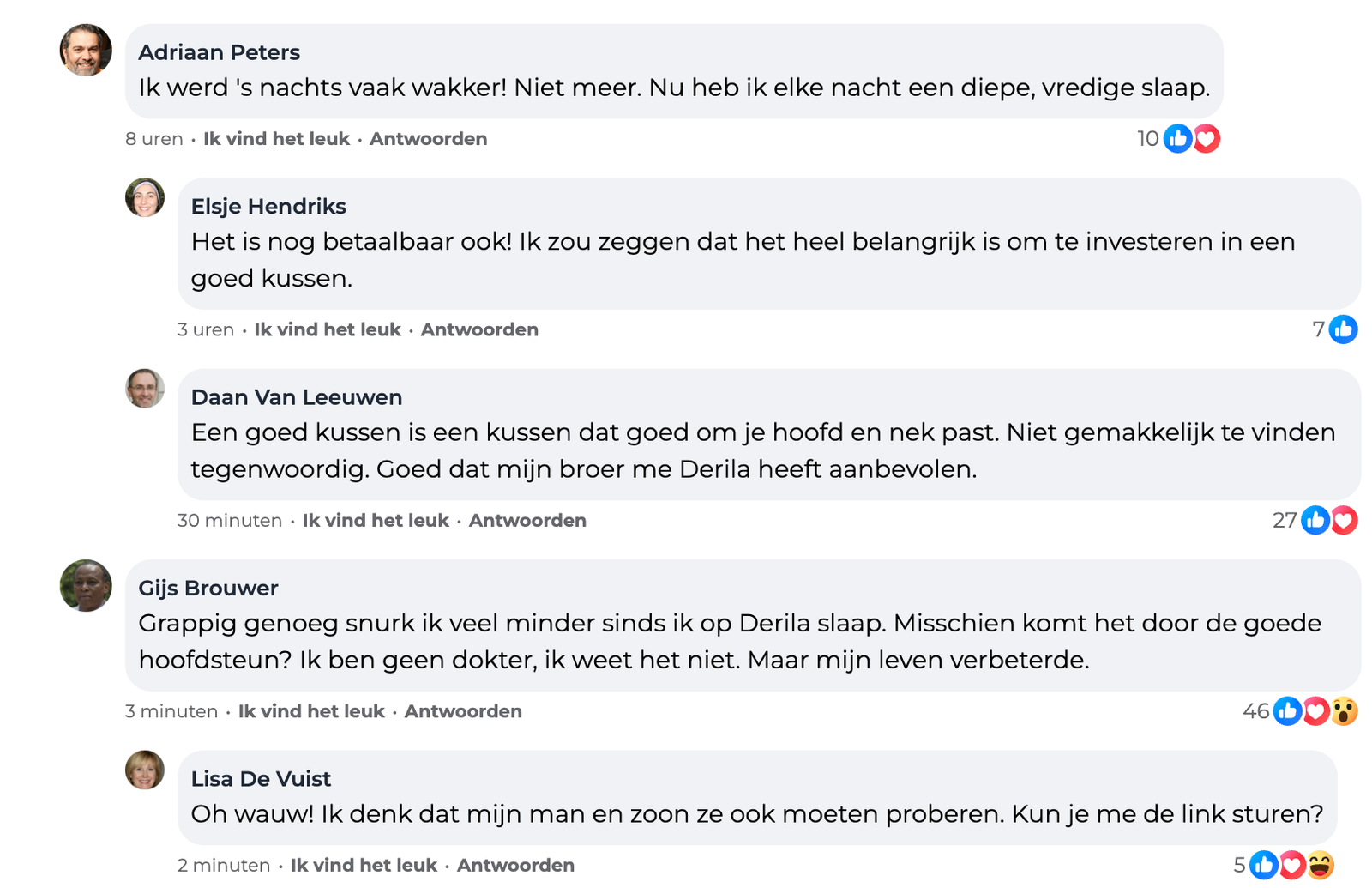Click the '8 uren' timestamp
Viewport: 1372px width, 888px height.
(x=154, y=138)
